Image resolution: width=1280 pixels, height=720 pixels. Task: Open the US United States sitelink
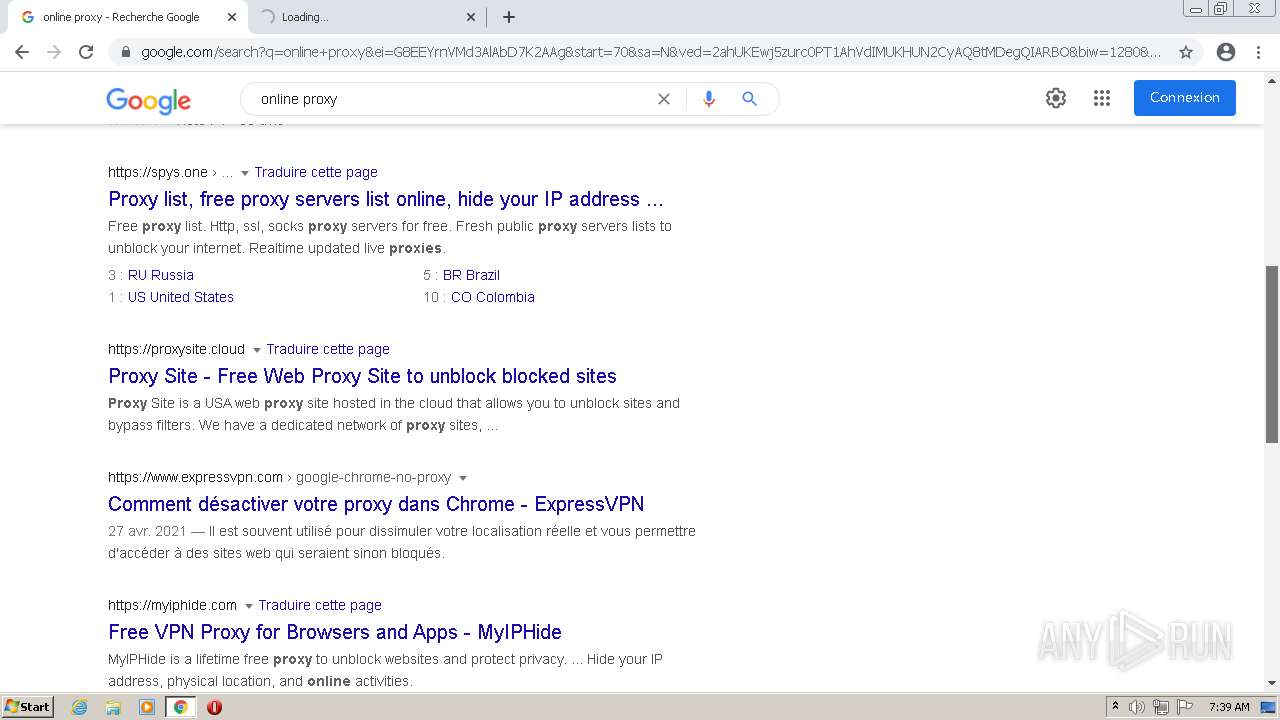(x=181, y=297)
